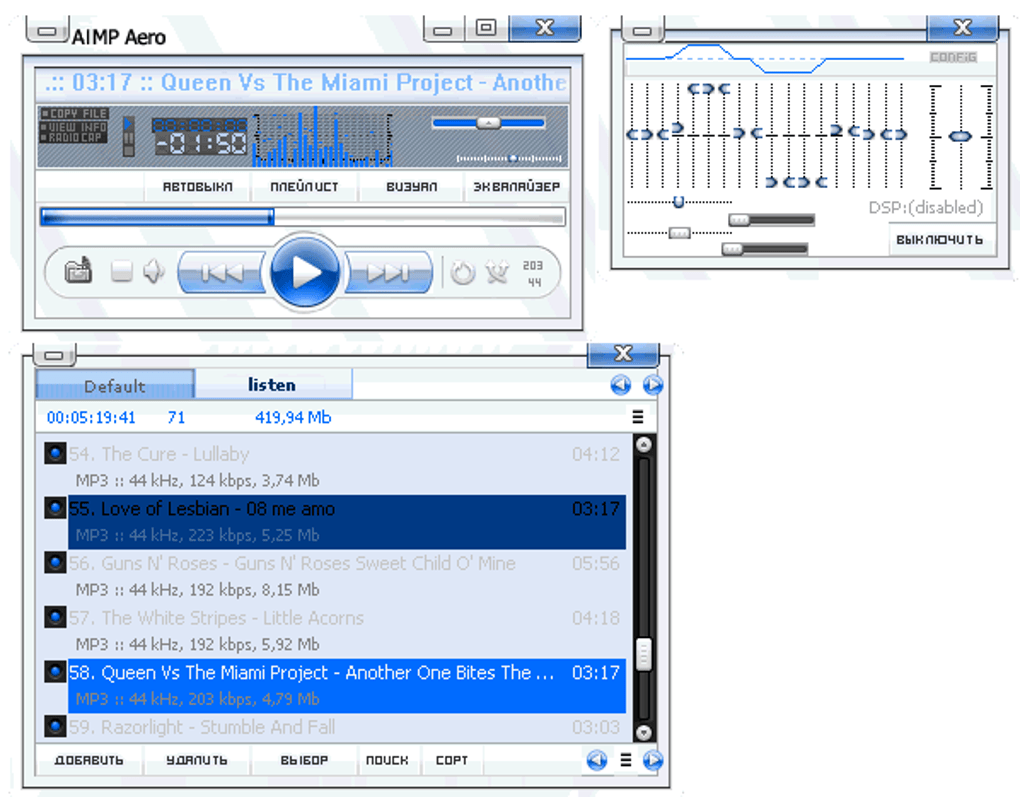This screenshot has height=797, width=1020.
Task: Minimize the AIMP Aero main window
Action: tap(443, 30)
